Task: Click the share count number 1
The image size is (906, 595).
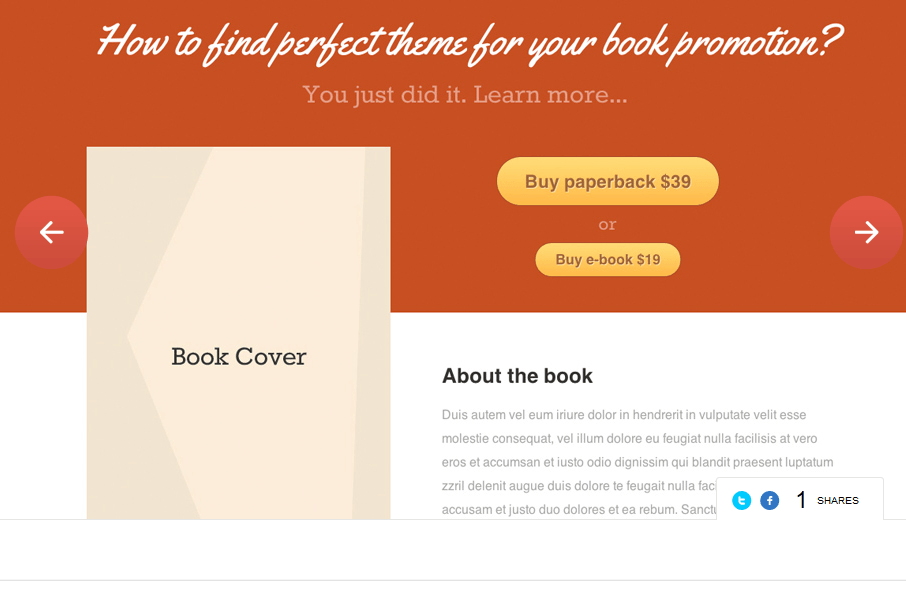Action: (801, 500)
